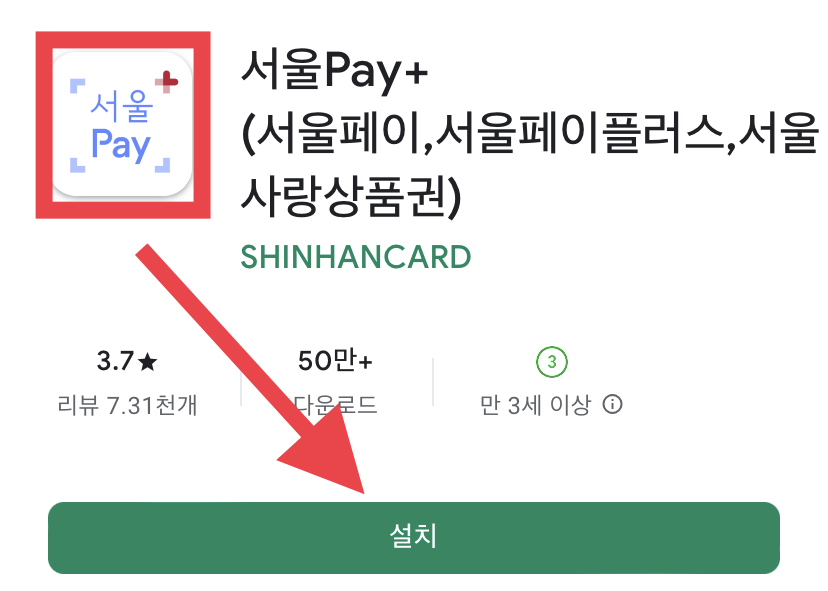Click the star icon next to 3.7
Screen dimensions: 828x591
[147, 362]
